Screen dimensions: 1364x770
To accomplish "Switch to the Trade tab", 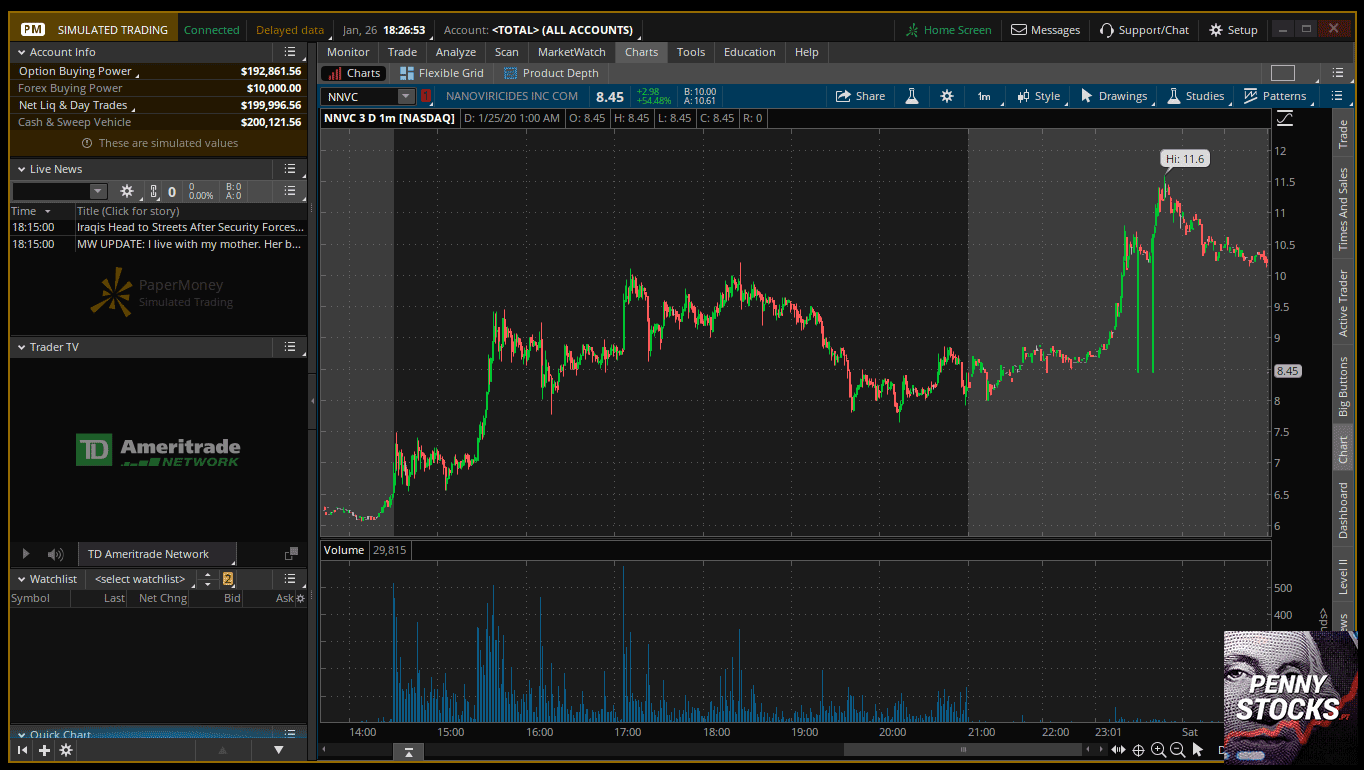I will (x=402, y=52).
